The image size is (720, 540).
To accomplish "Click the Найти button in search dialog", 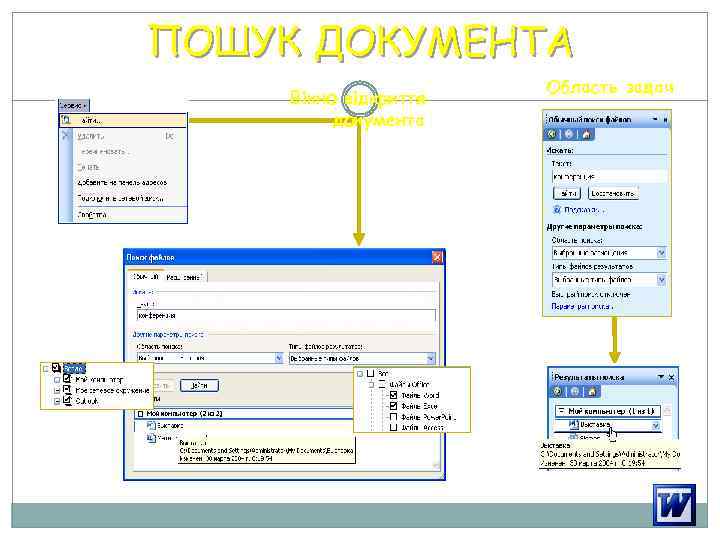I will coord(199,385).
